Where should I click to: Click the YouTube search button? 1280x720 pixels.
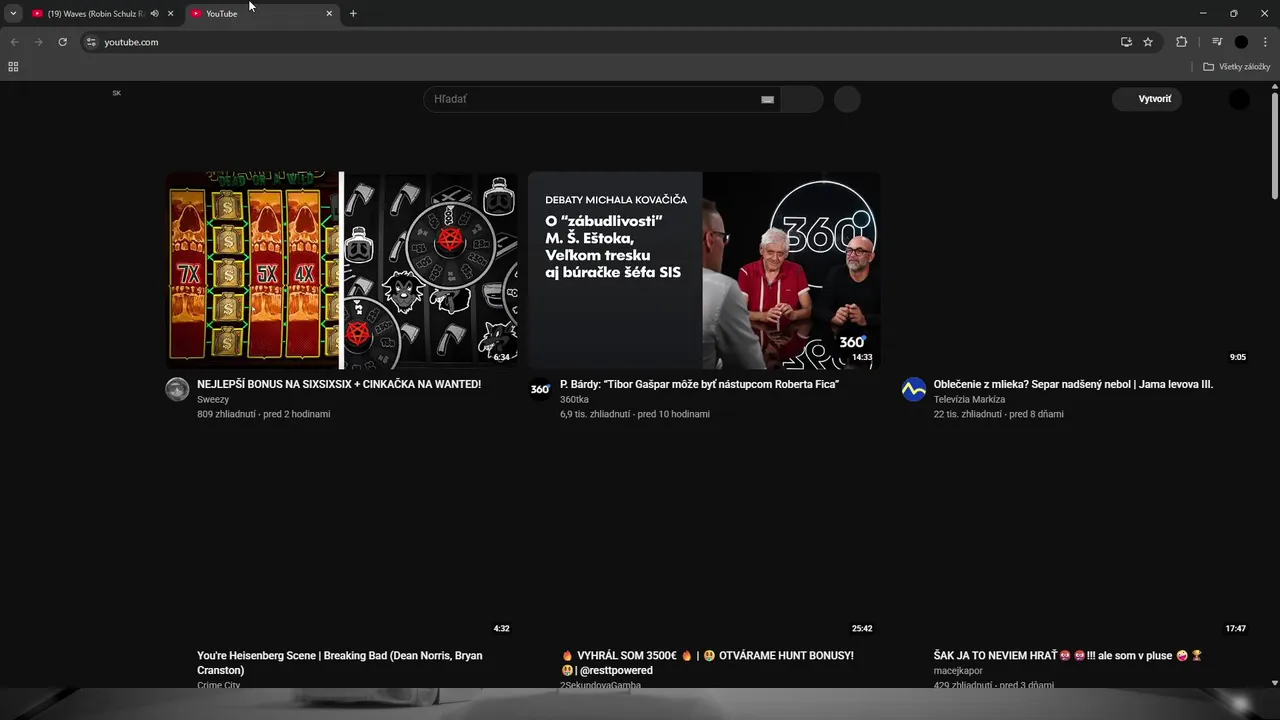[x=802, y=99]
